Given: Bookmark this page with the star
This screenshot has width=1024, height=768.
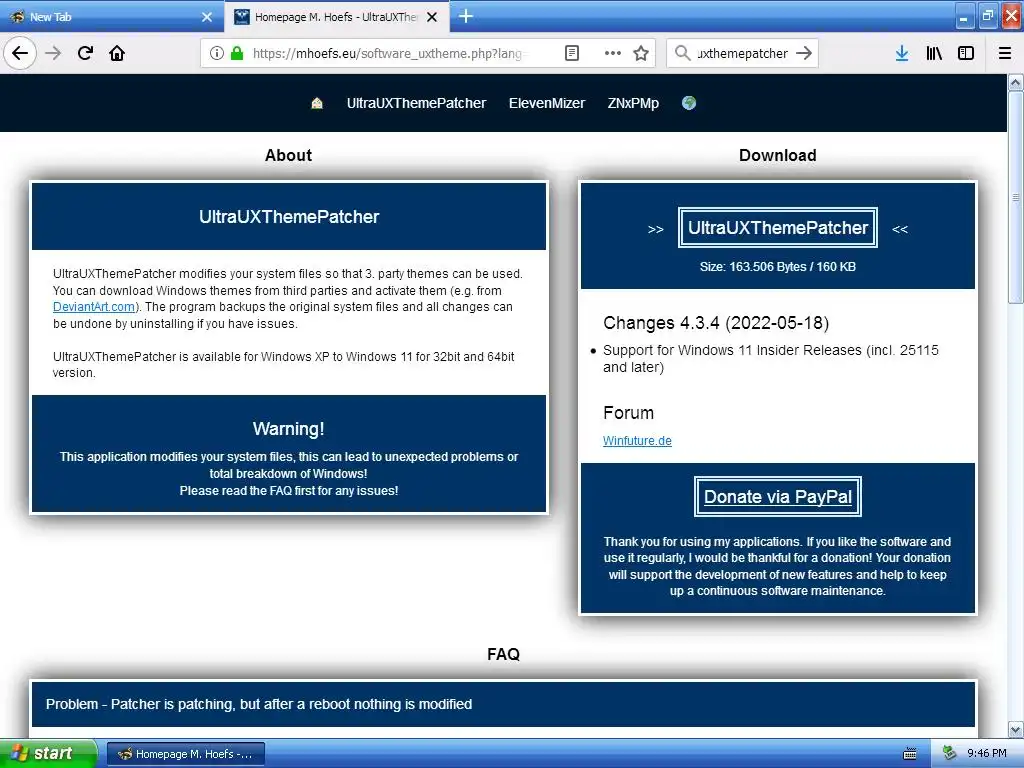Looking at the screenshot, I should click(x=641, y=53).
